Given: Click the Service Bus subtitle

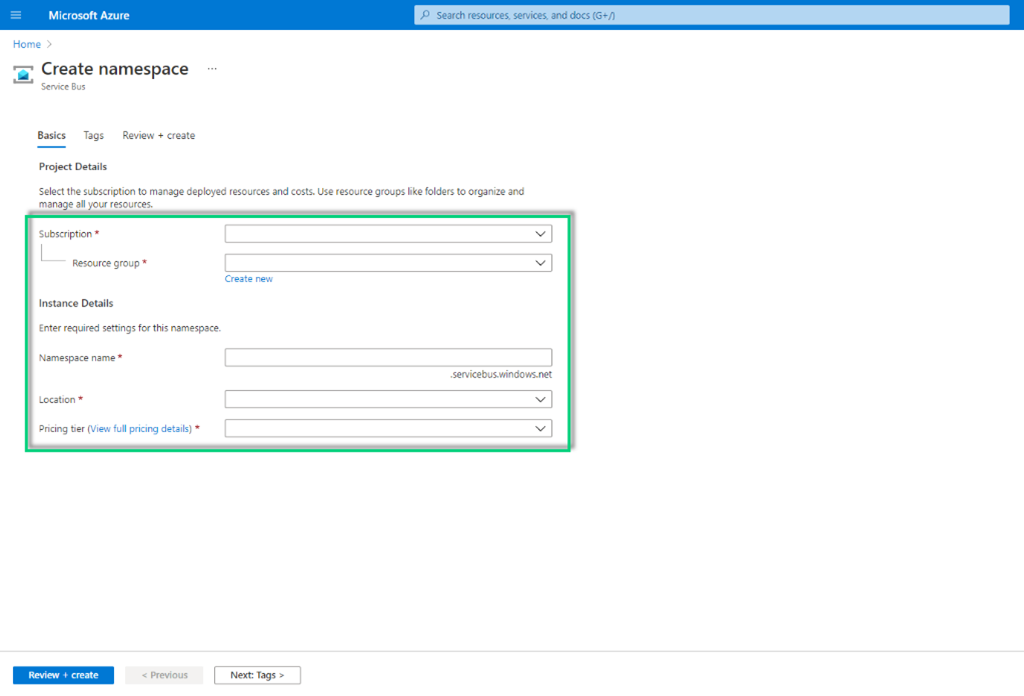Looking at the screenshot, I should 63,87.
